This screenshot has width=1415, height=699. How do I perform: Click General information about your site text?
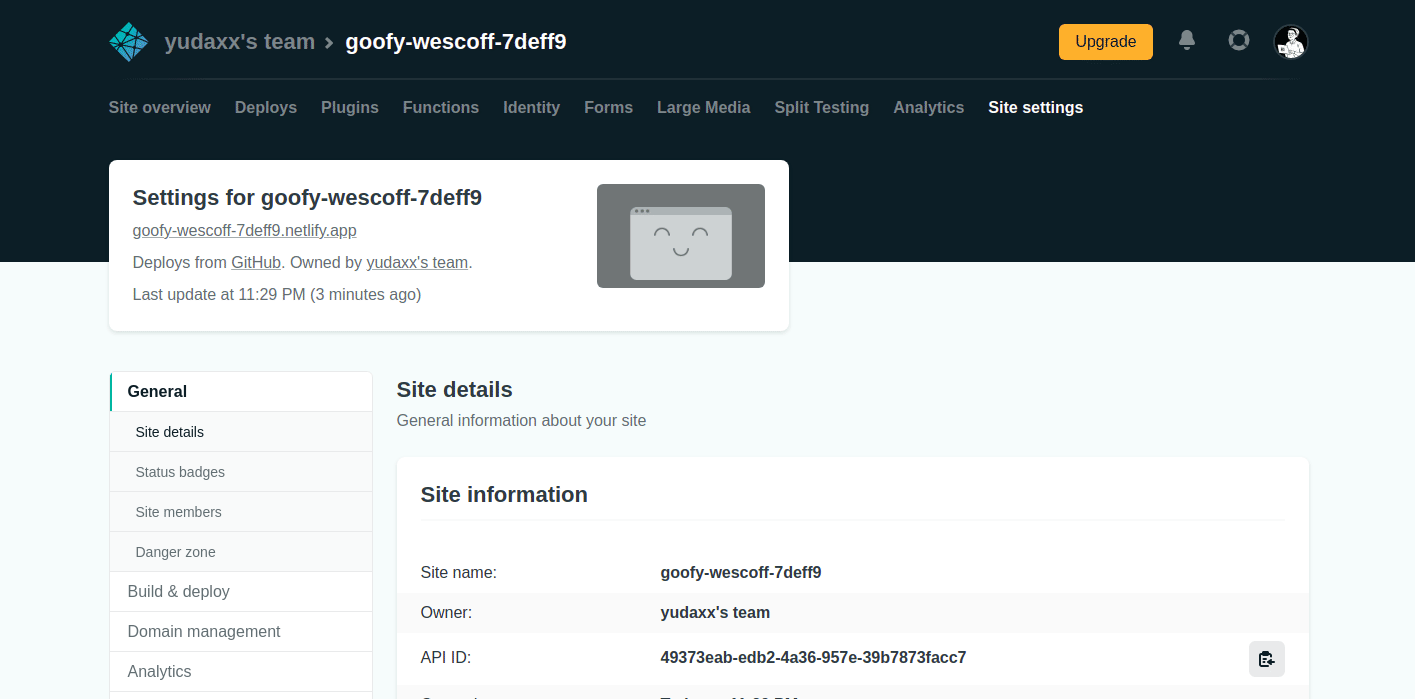(521, 421)
